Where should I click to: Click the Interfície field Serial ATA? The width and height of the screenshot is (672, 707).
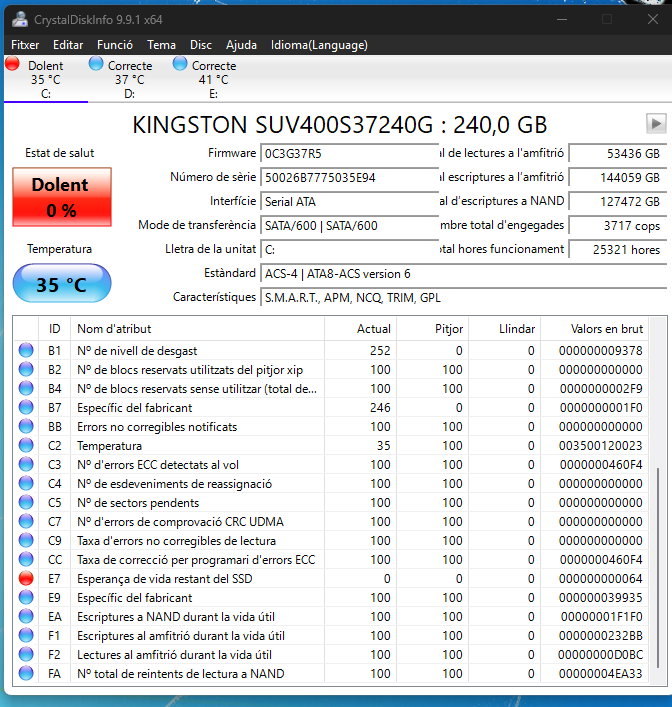click(350, 202)
